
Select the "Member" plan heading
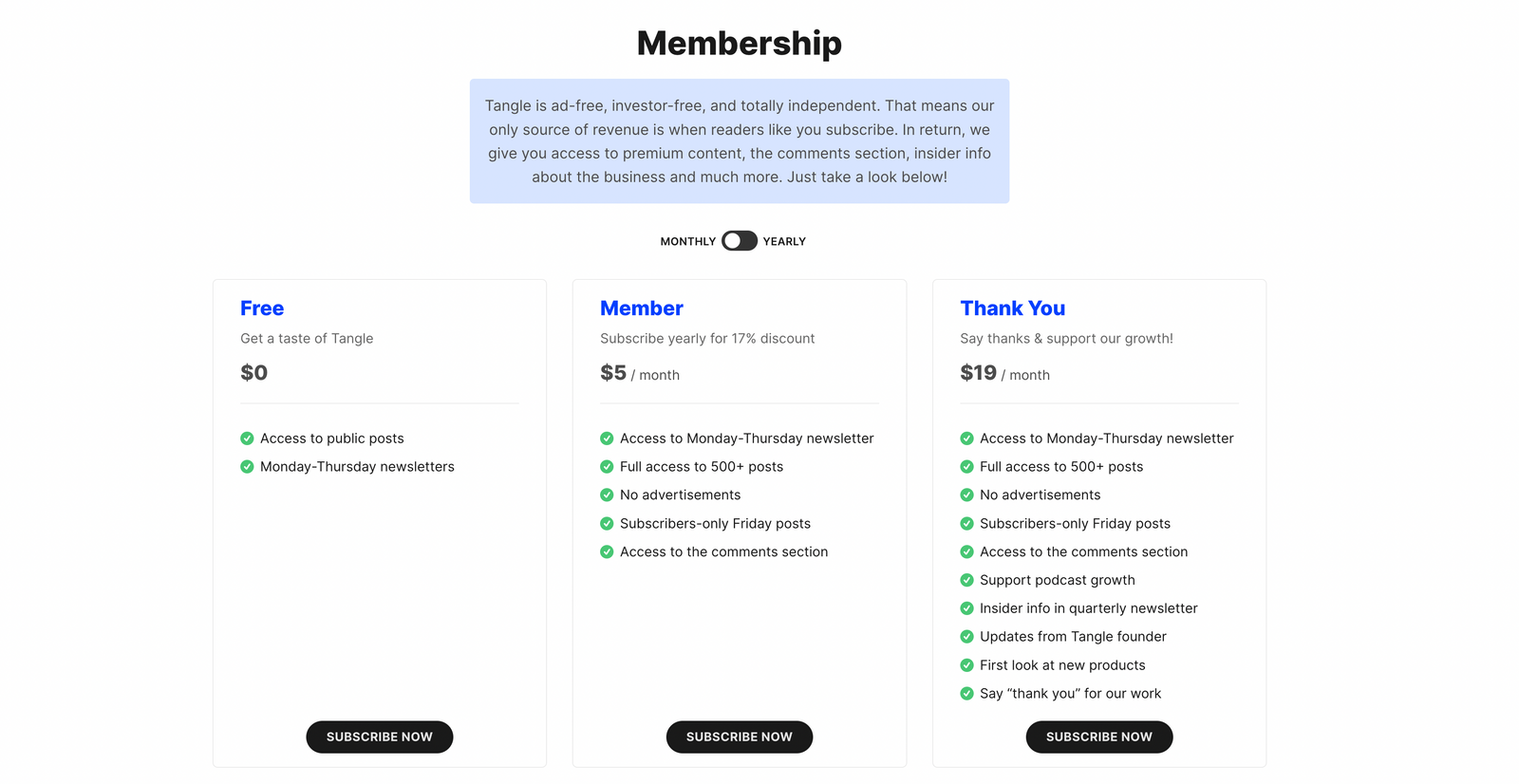pyautogui.click(x=641, y=308)
